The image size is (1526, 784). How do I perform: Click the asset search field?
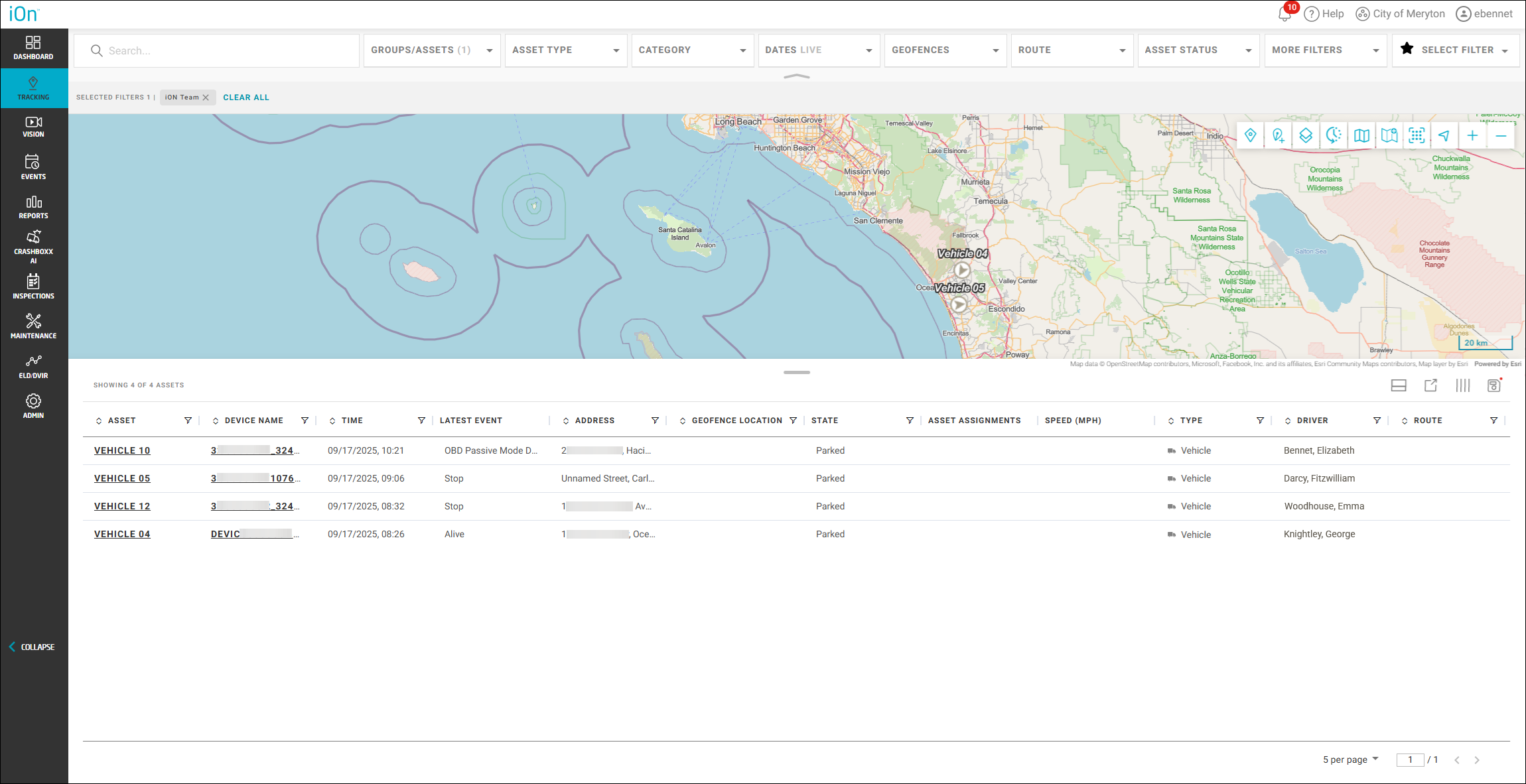[x=226, y=50]
